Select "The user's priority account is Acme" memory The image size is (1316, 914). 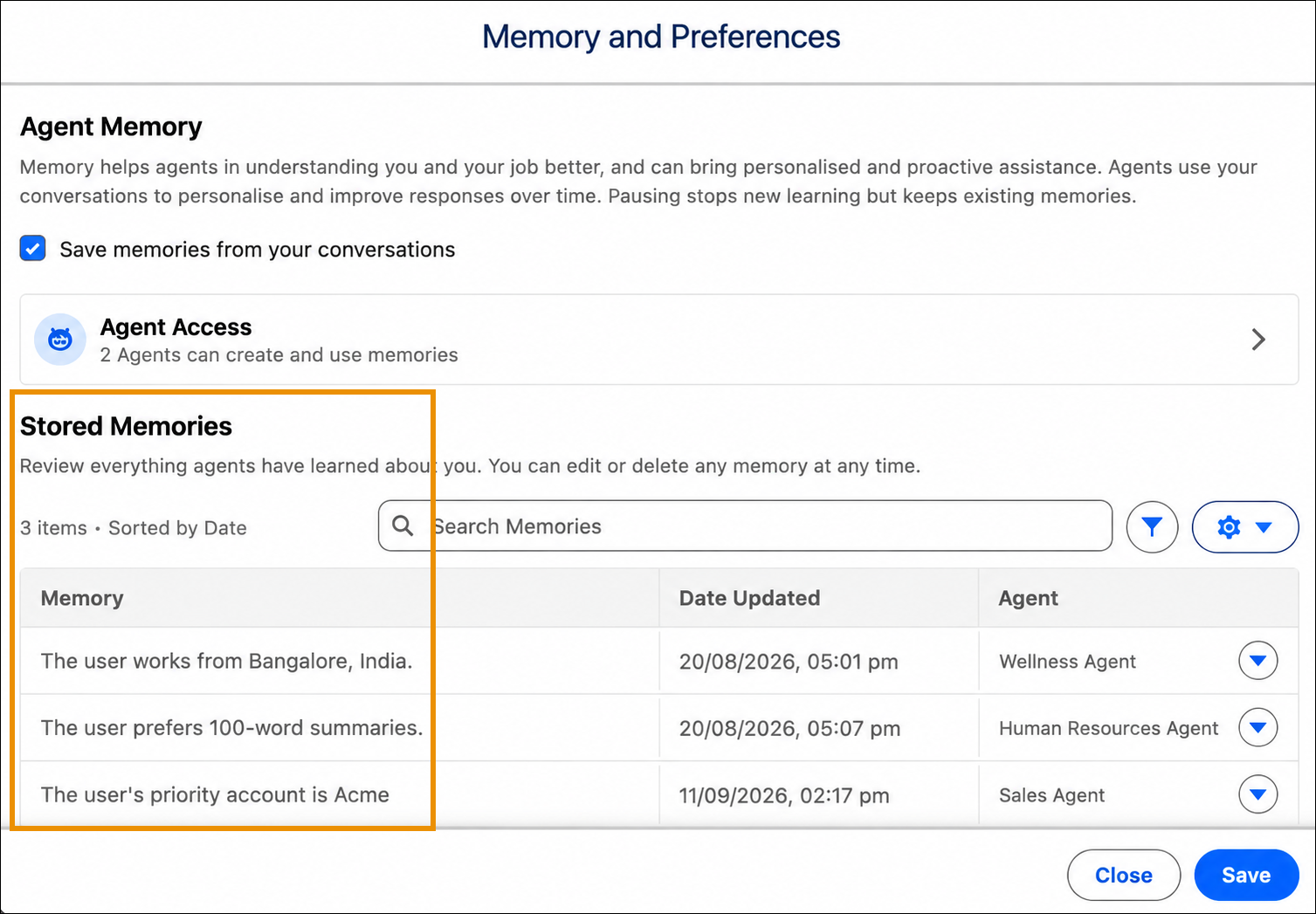pos(215,794)
